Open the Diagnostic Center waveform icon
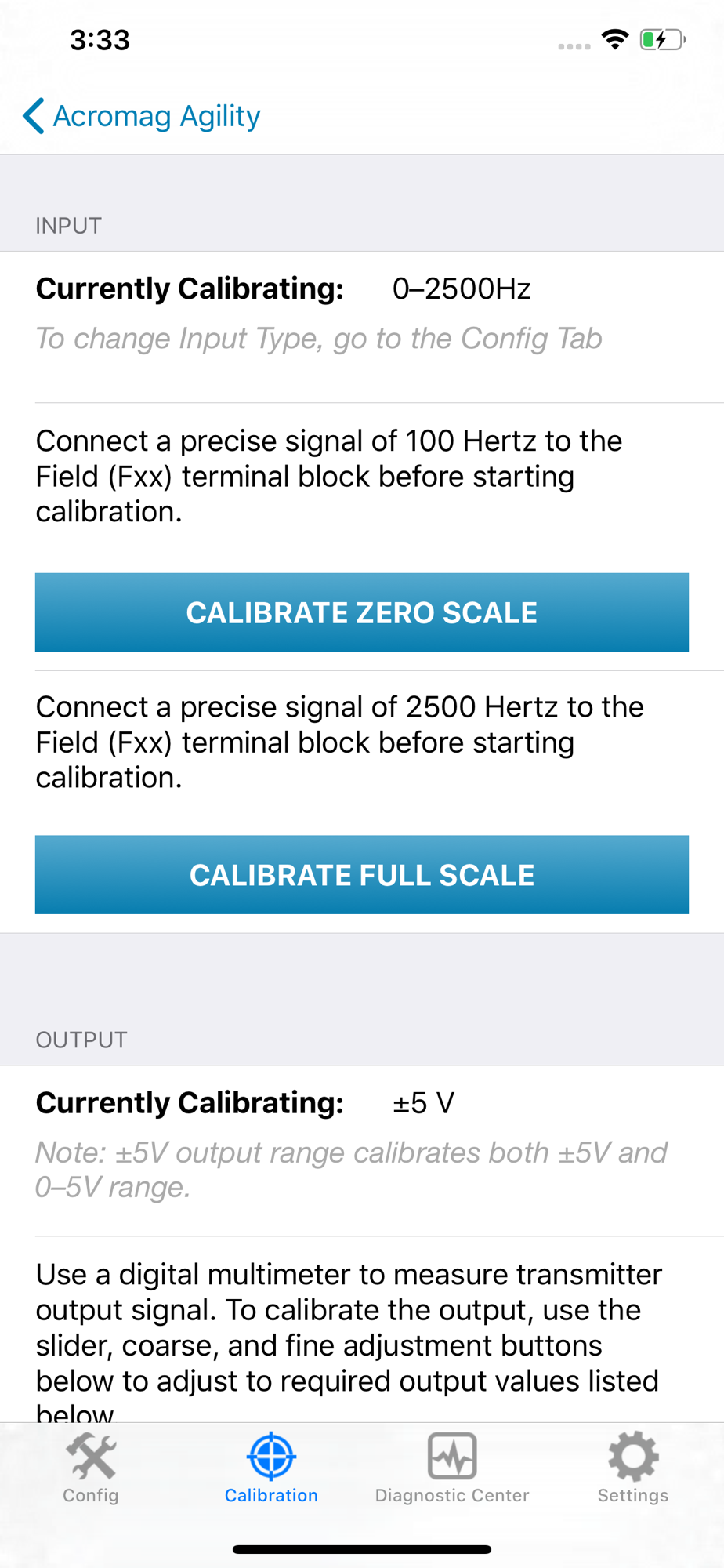The height and width of the screenshot is (1568, 724). coord(452,1456)
